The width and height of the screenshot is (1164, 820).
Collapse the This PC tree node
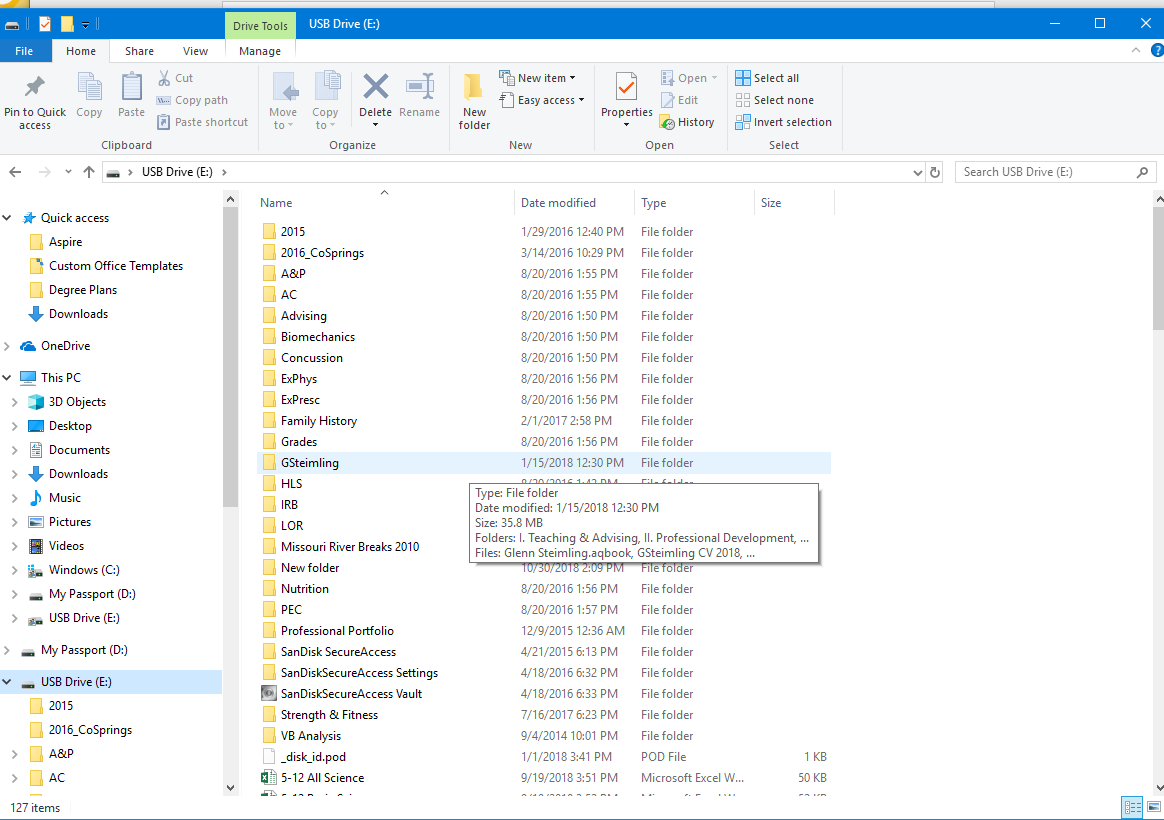[x=7, y=378]
